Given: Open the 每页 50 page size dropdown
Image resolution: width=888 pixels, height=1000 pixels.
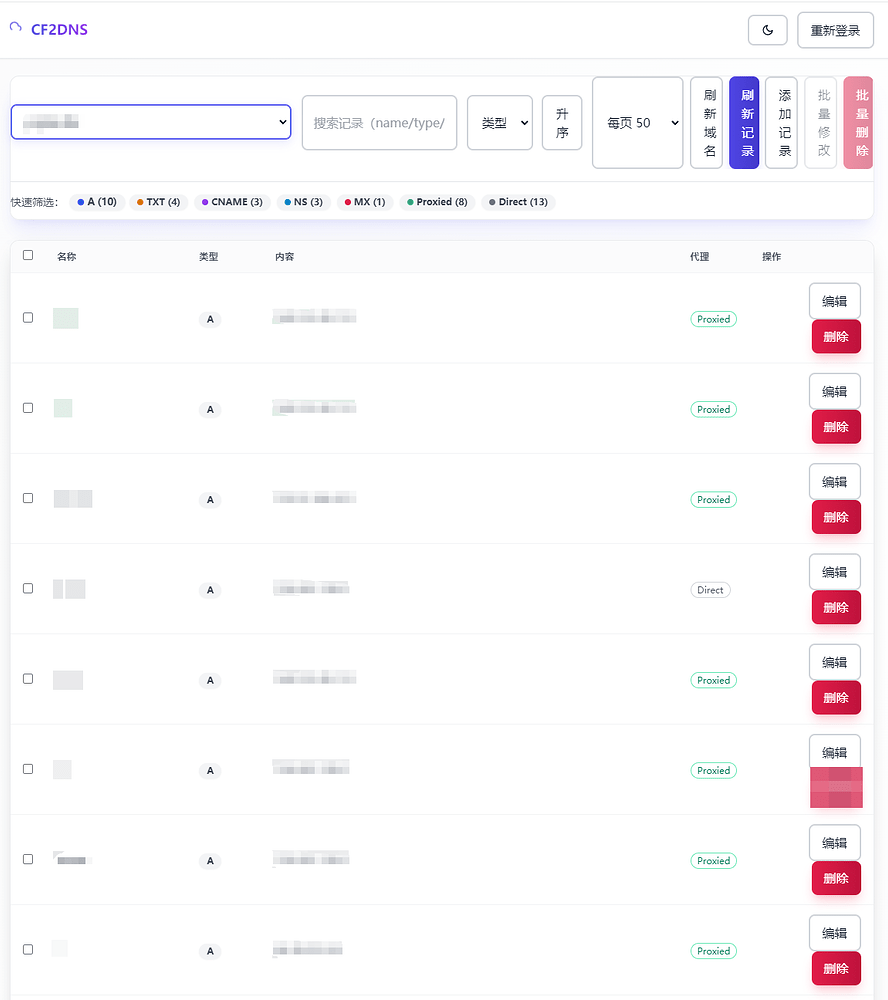Looking at the screenshot, I should [x=637, y=122].
